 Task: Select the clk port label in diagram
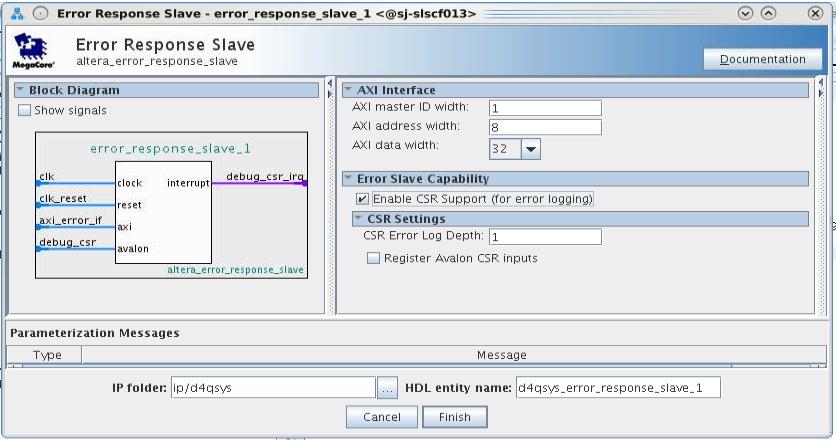click(47, 177)
